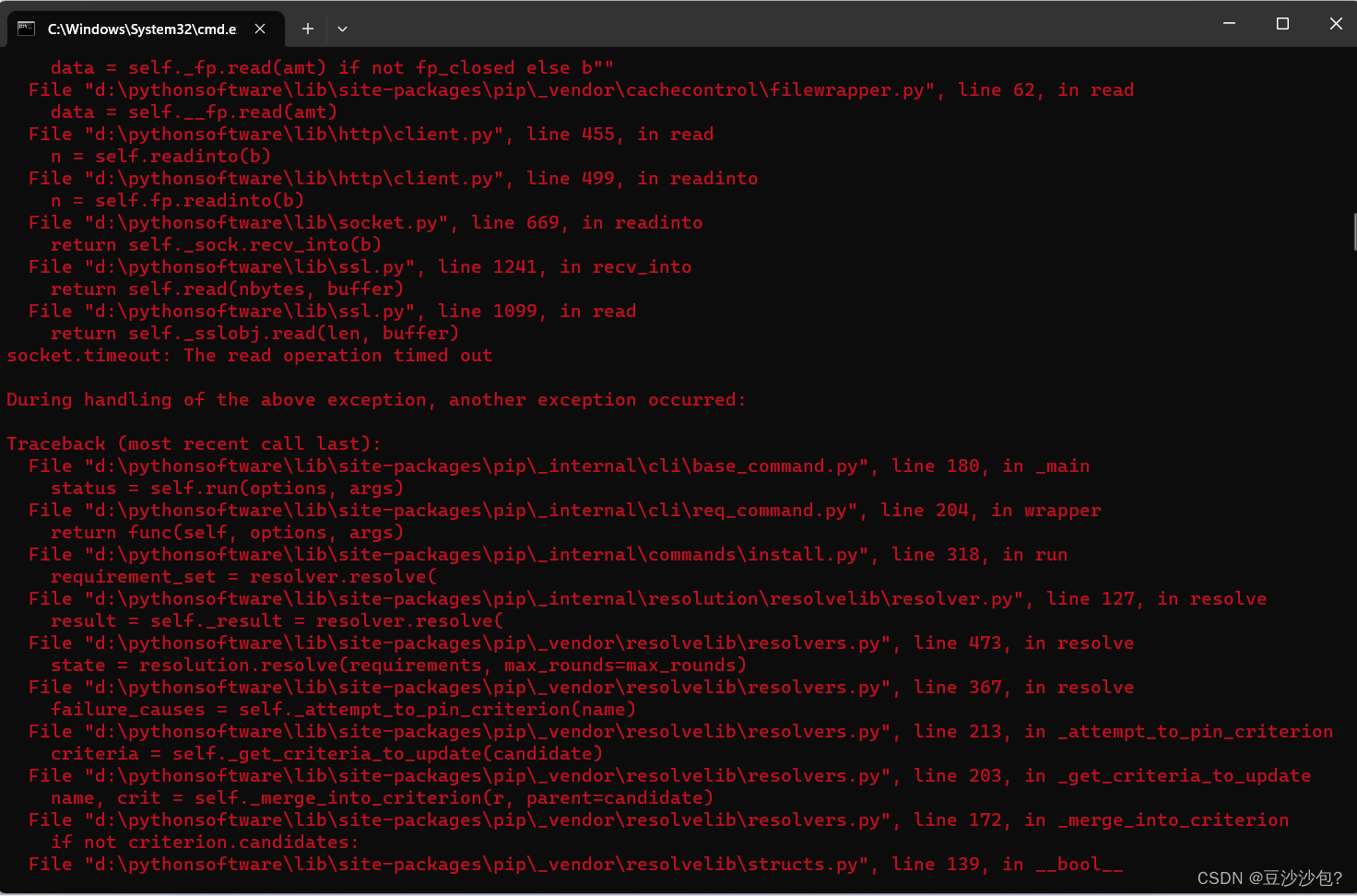Close the cmd.exe tab

tap(260, 29)
